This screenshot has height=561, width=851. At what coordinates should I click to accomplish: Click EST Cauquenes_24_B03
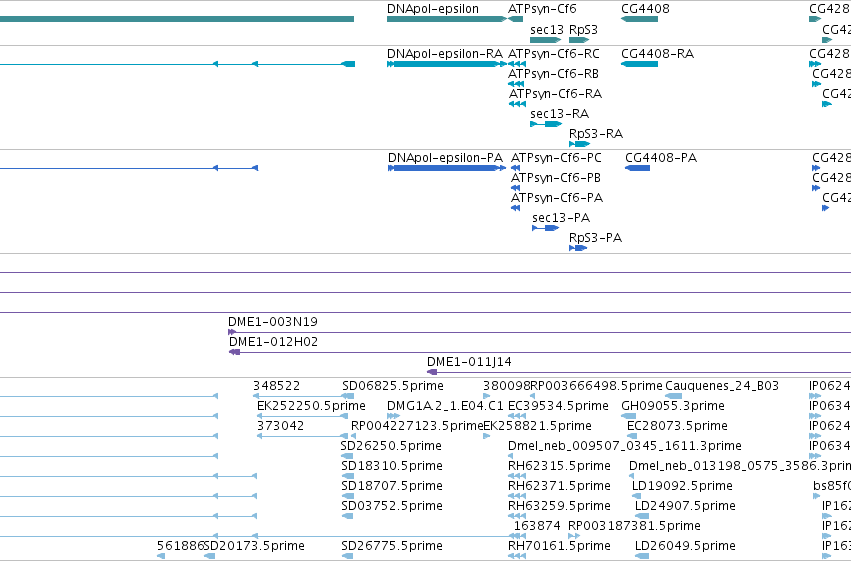pyautogui.click(x=721, y=386)
